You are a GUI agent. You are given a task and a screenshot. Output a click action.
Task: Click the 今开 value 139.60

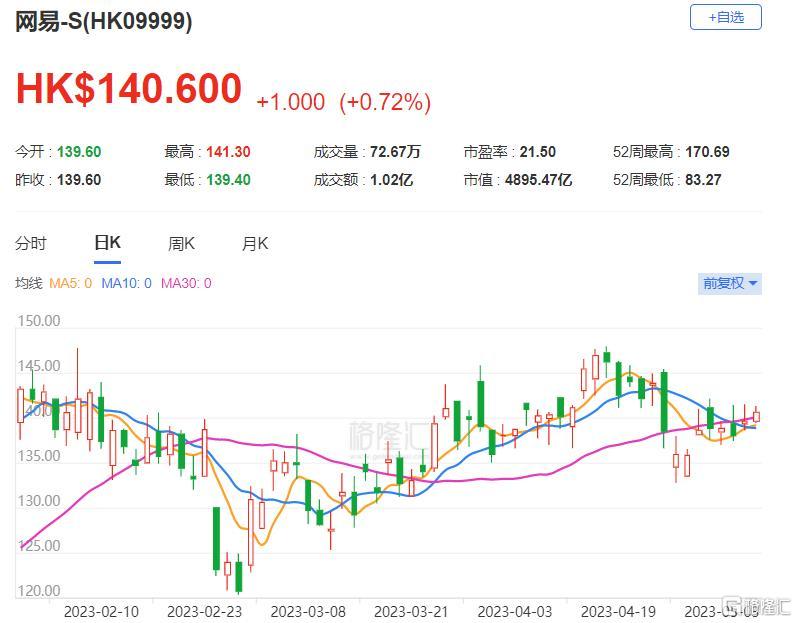(79, 151)
